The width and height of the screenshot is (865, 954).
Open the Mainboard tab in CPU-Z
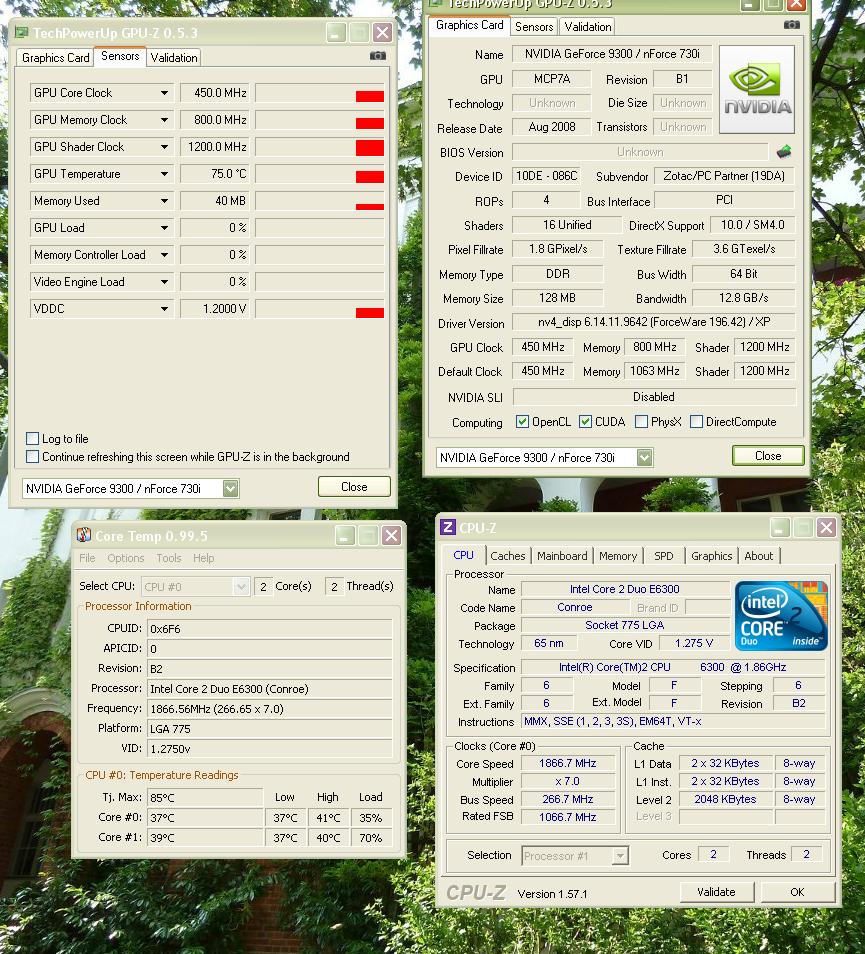click(x=562, y=555)
